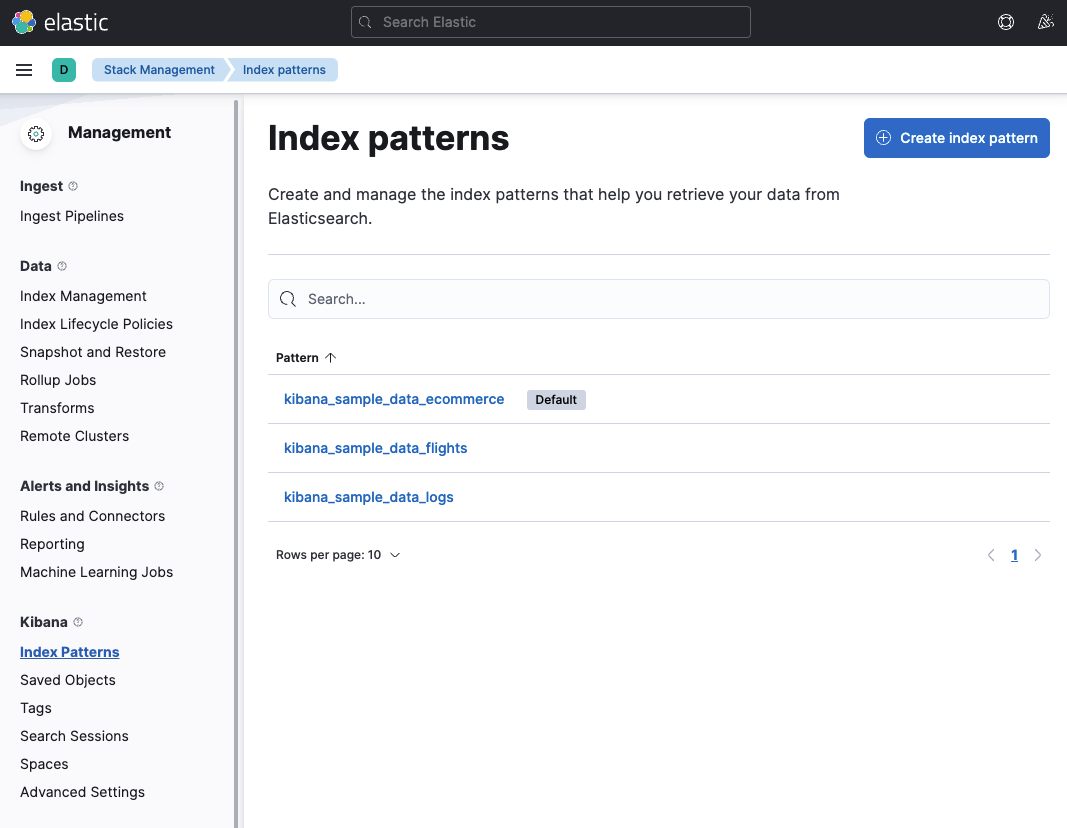Open Rollup Jobs
Screen dimensions: 1067x828
tap(58, 380)
